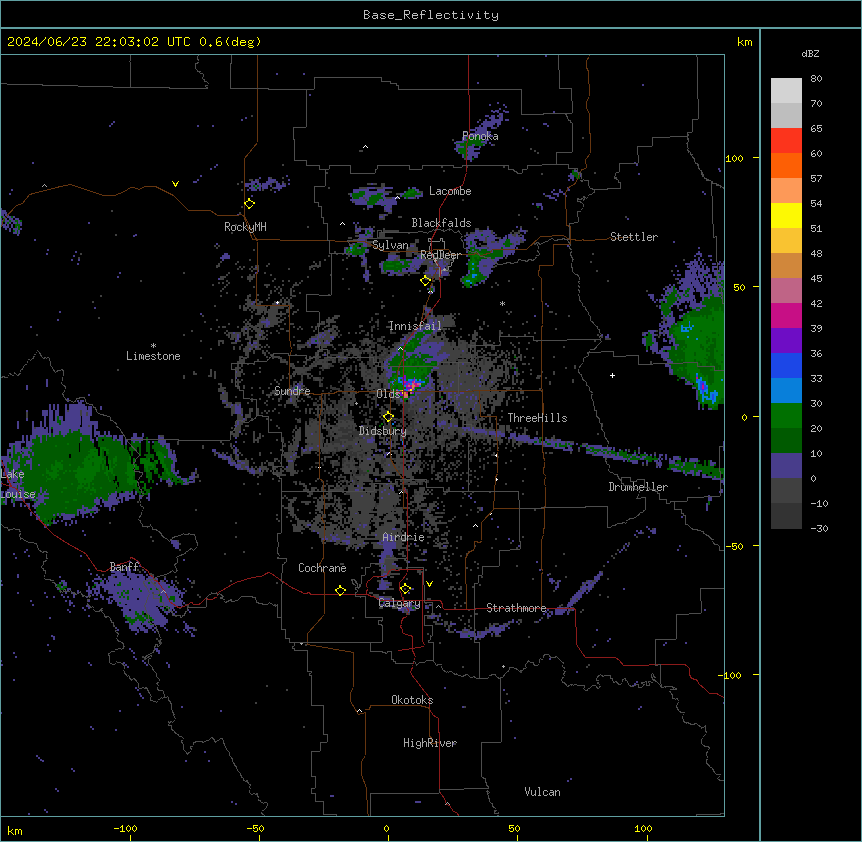The width and height of the screenshot is (862, 842).
Task: Click the yellow diamond marker above Calgary label
Action: (405, 589)
